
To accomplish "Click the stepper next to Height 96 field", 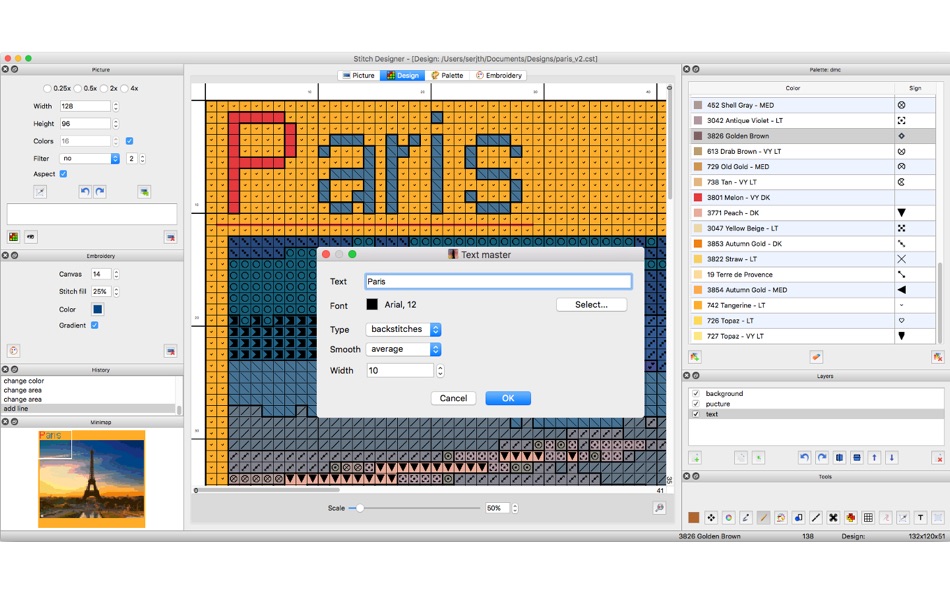I will click(116, 124).
